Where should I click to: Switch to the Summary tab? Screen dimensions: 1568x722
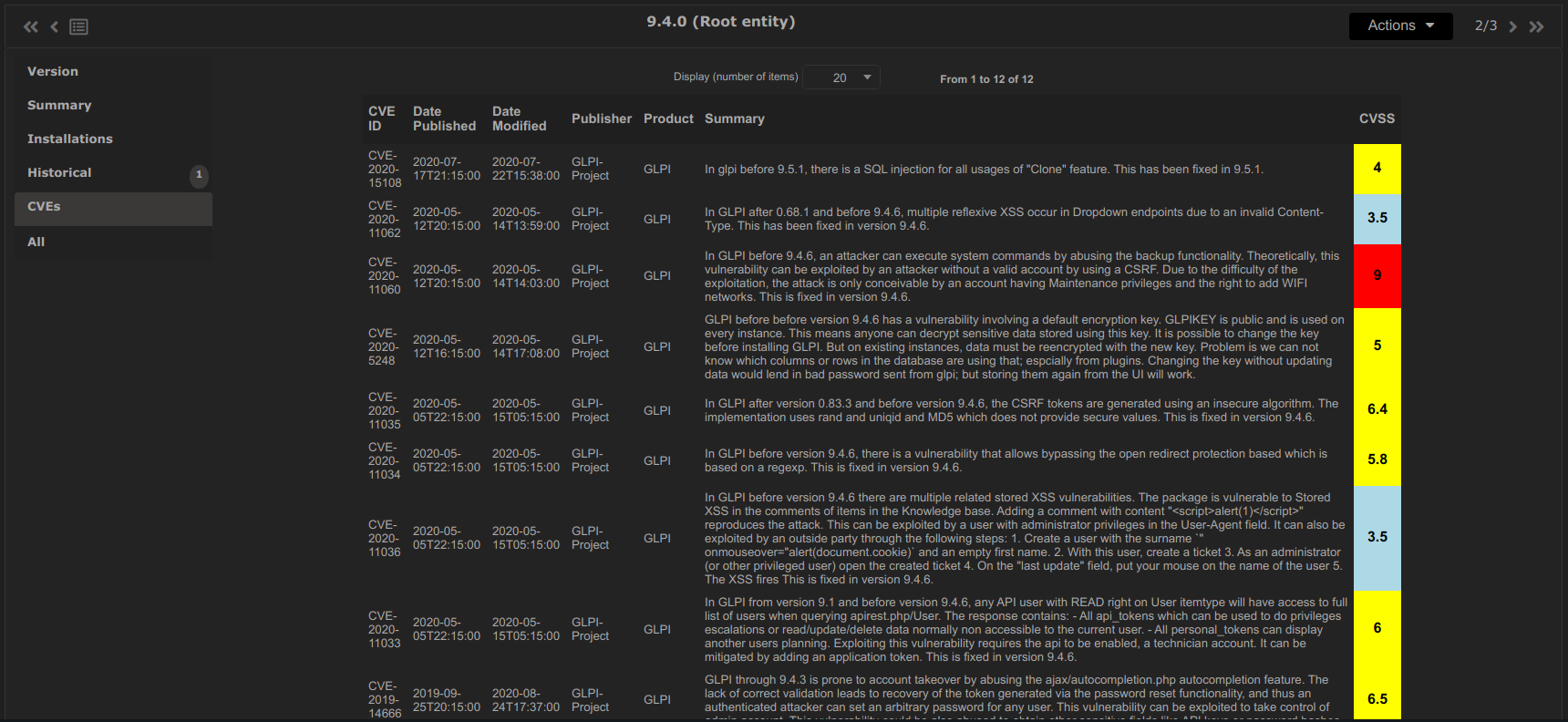(x=113, y=105)
